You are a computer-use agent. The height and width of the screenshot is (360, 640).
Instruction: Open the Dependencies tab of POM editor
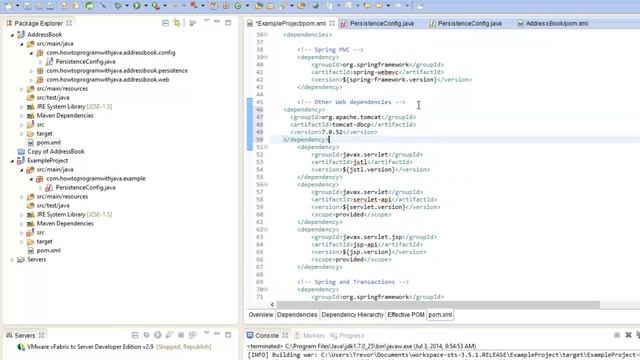coord(297,315)
